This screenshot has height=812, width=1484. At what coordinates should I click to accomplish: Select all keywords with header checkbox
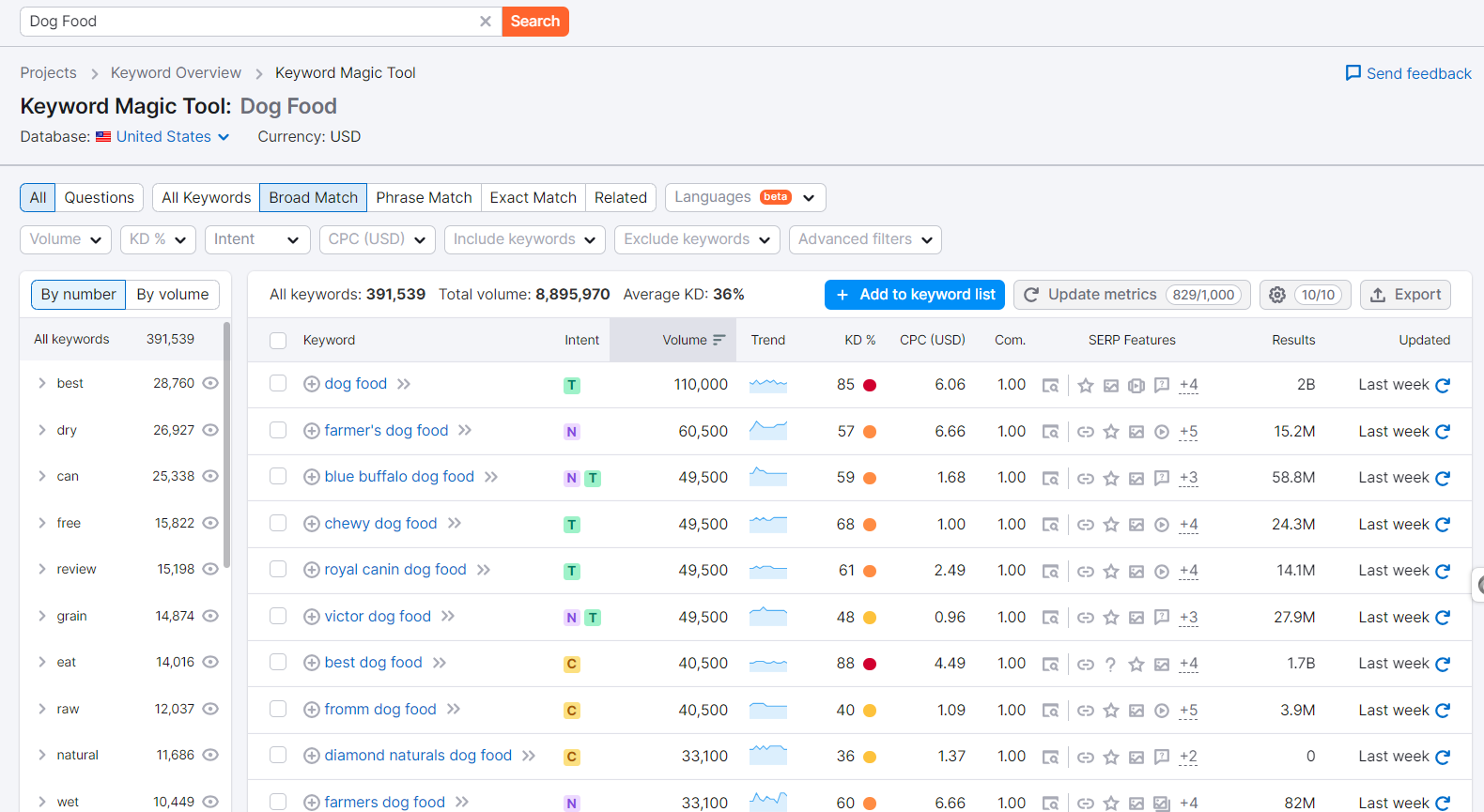pyautogui.click(x=278, y=341)
